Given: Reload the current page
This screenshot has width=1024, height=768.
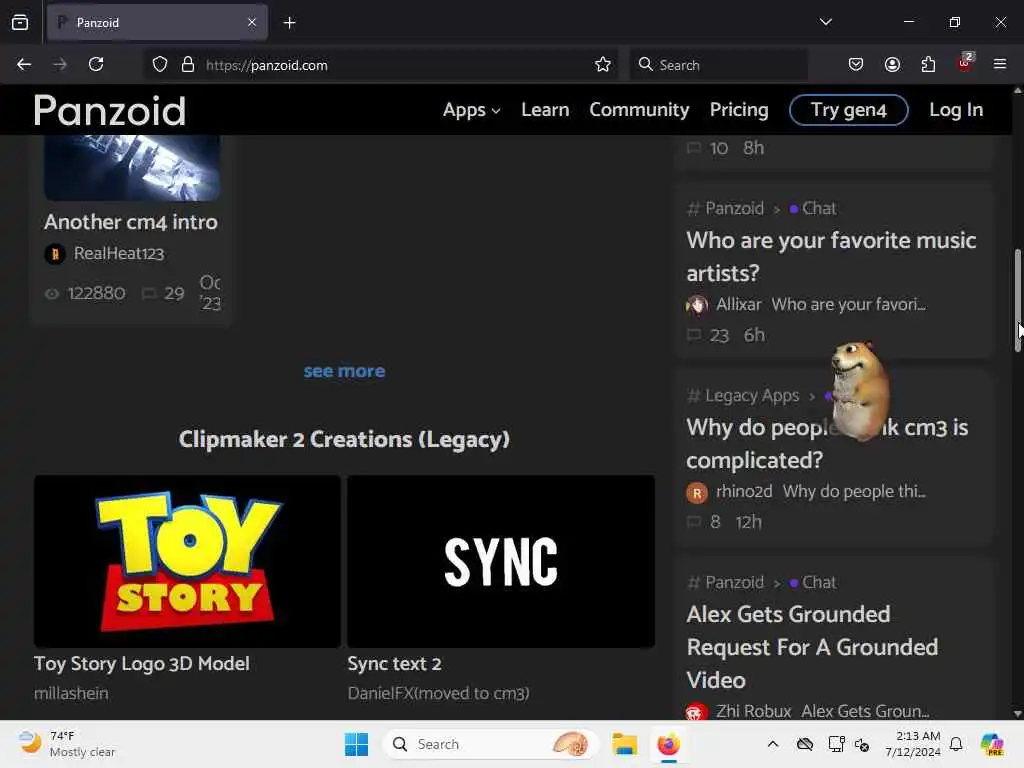Looking at the screenshot, I should [x=96, y=65].
